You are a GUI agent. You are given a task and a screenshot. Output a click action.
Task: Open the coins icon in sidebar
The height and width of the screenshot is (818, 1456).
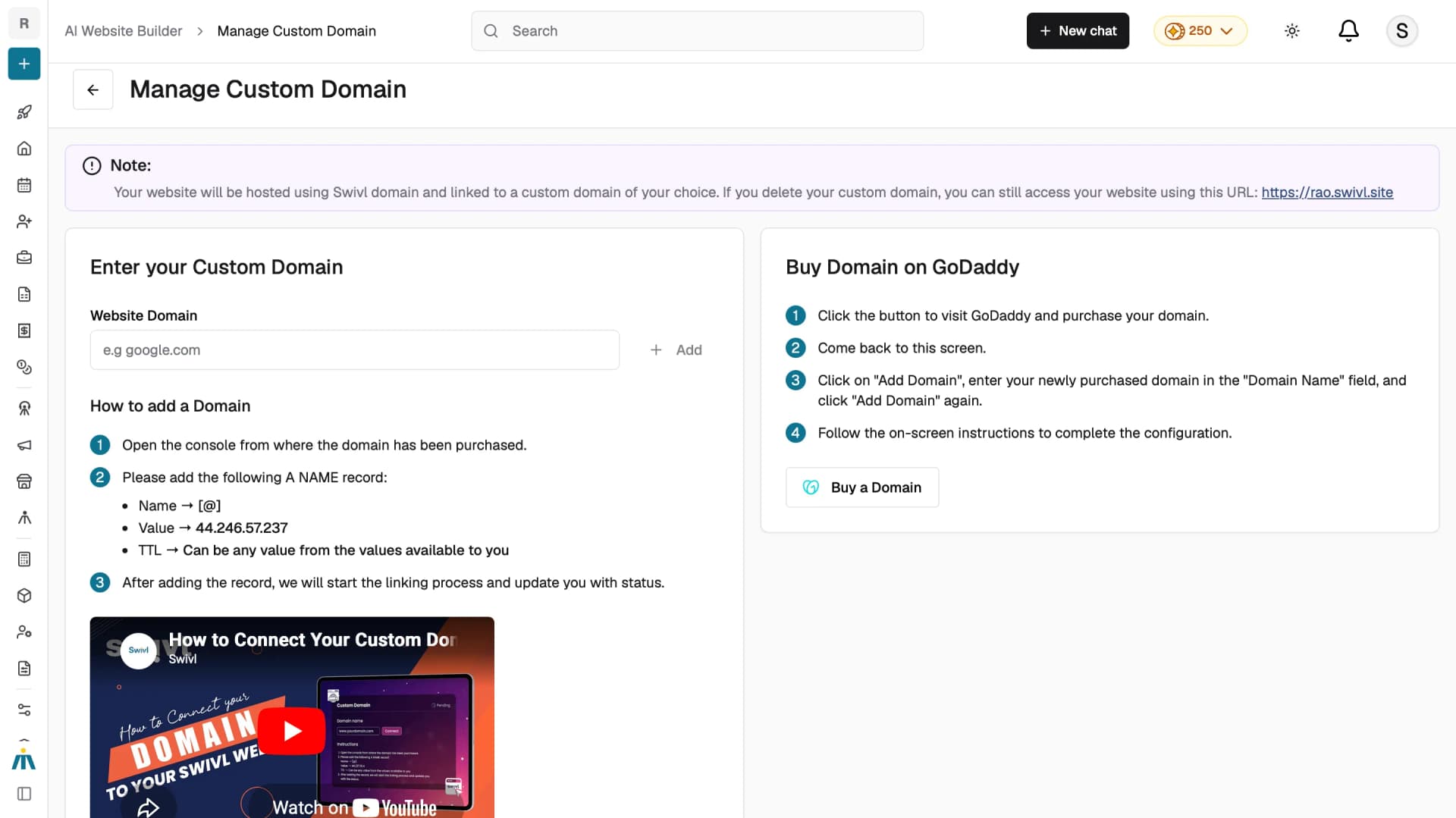[x=24, y=367]
